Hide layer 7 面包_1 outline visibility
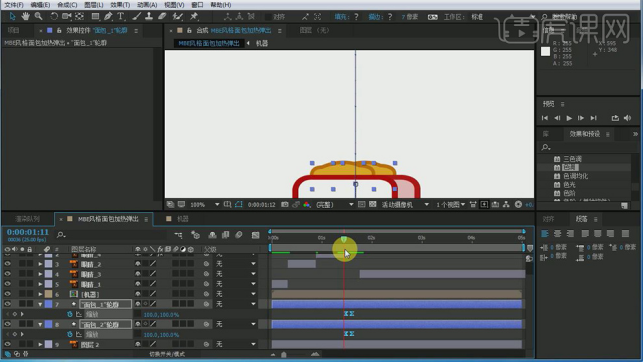Viewport: 644px width, 362px height. [7, 304]
